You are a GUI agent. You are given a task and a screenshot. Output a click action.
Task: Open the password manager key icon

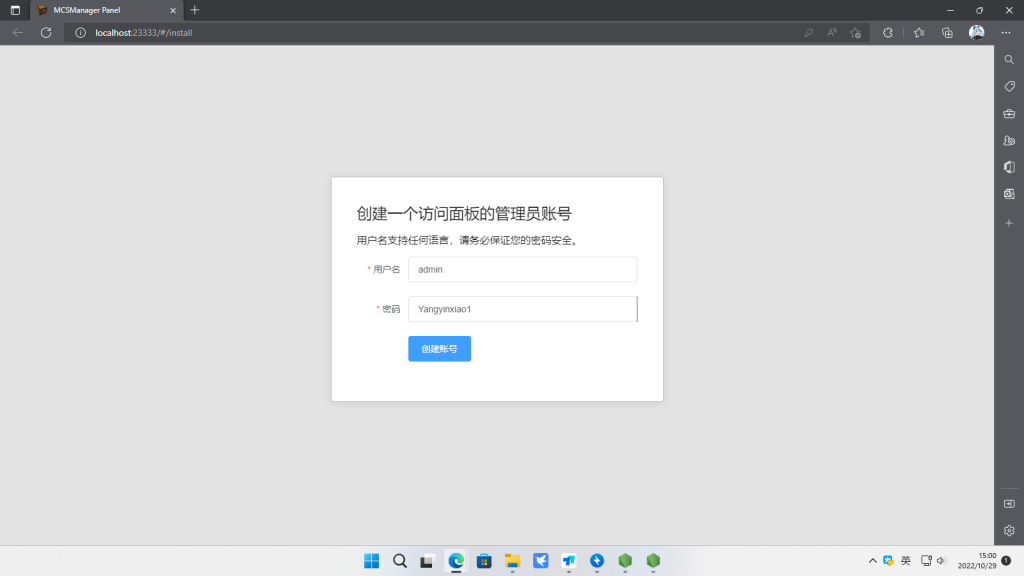pyautogui.click(x=808, y=33)
